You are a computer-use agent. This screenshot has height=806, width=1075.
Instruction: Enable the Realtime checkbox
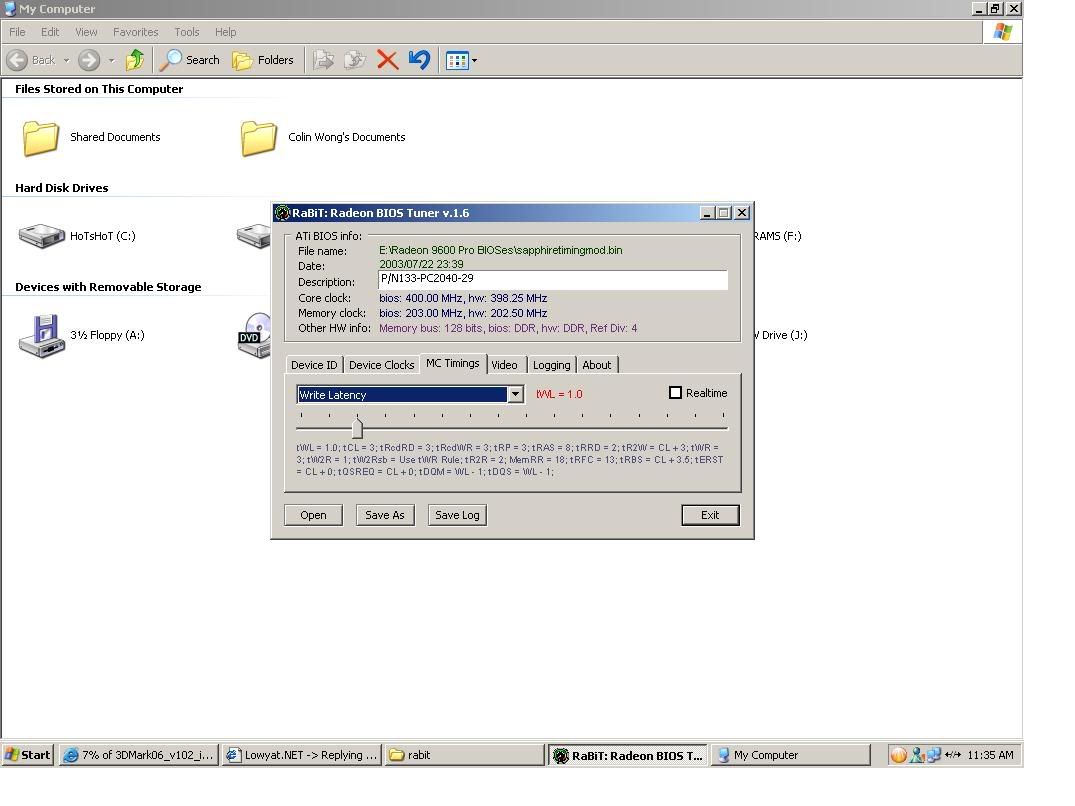(675, 393)
